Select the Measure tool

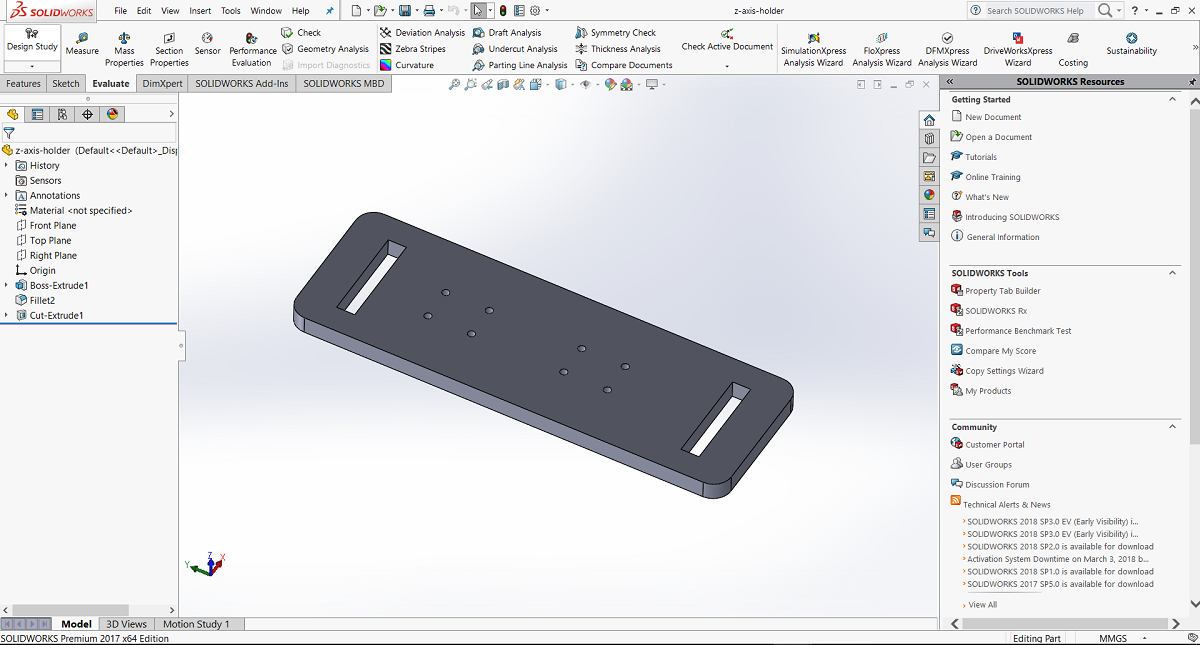pos(82,44)
